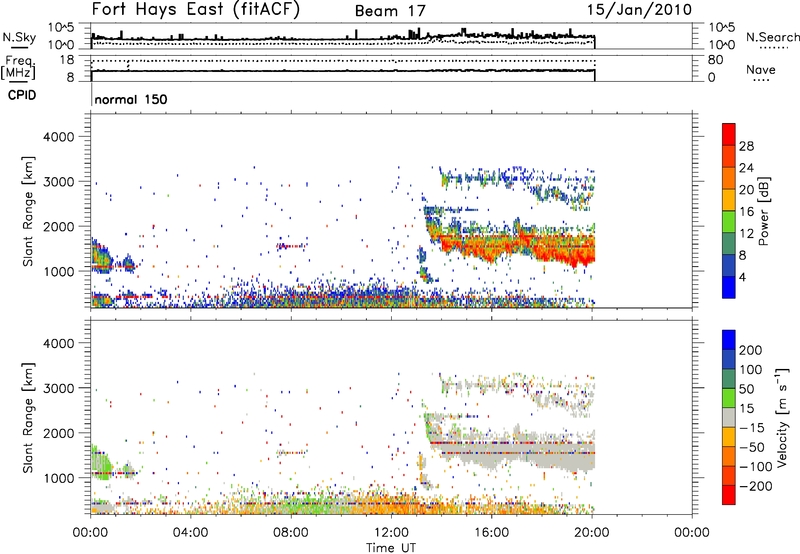Viewport: 800px width, 554px height.
Task: Click the "200" label on the Velocity colorbar
Action: pos(751,350)
